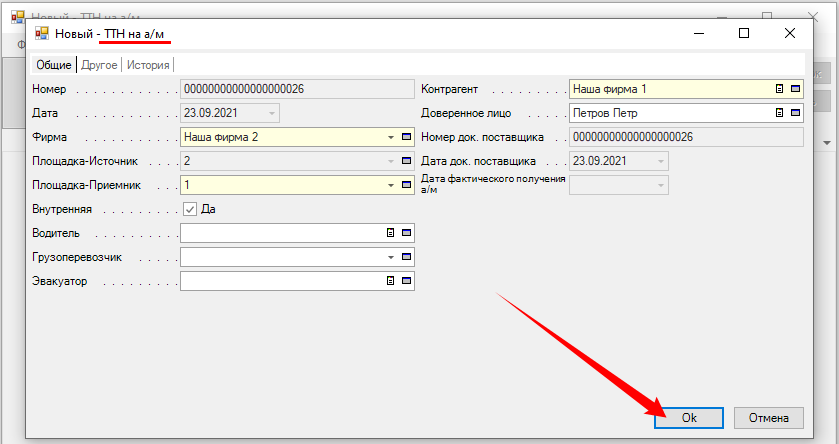Click the blue window icon beside Фирма

click(407, 137)
